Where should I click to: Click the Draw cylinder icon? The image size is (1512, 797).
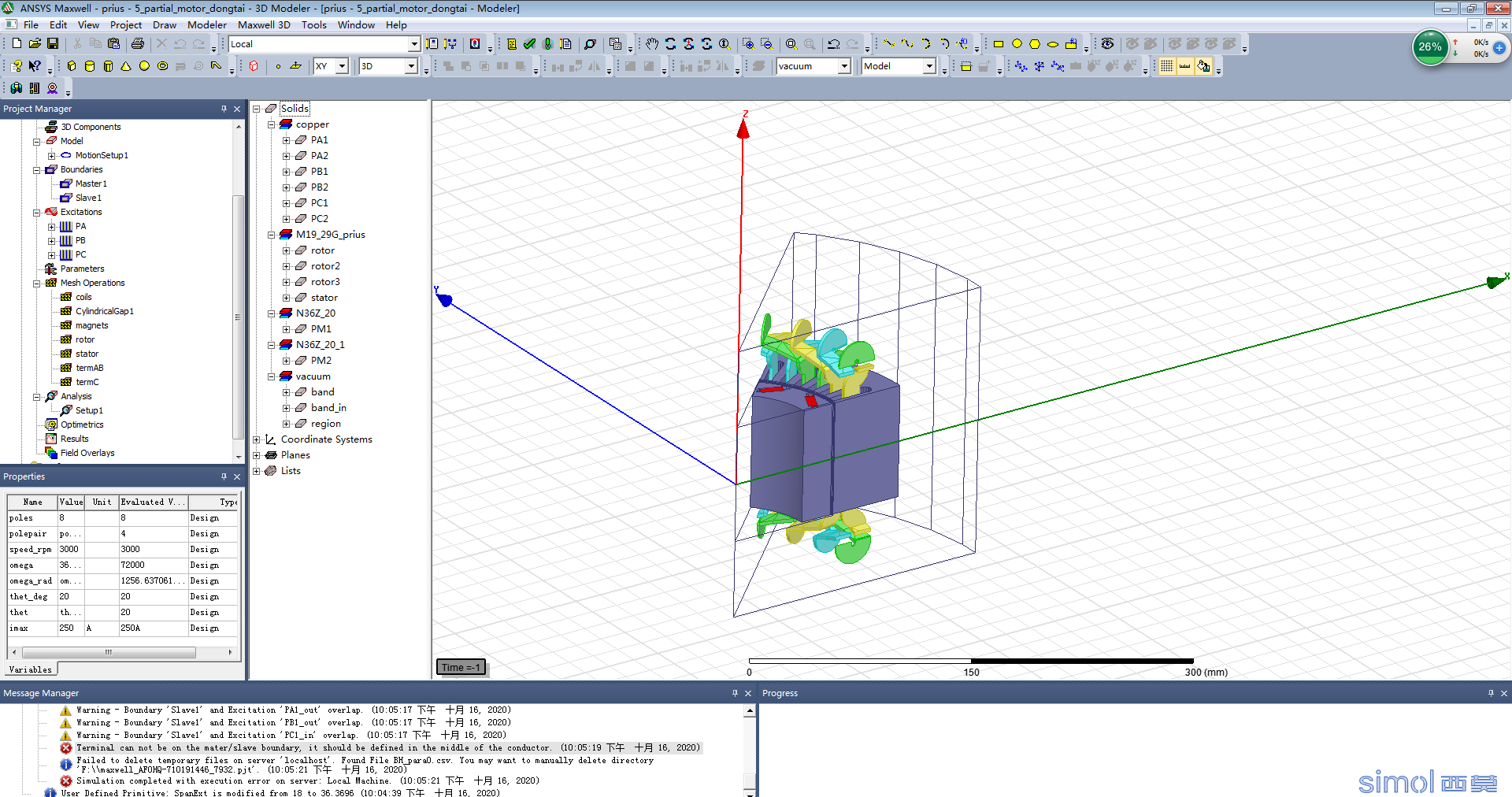coord(90,66)
